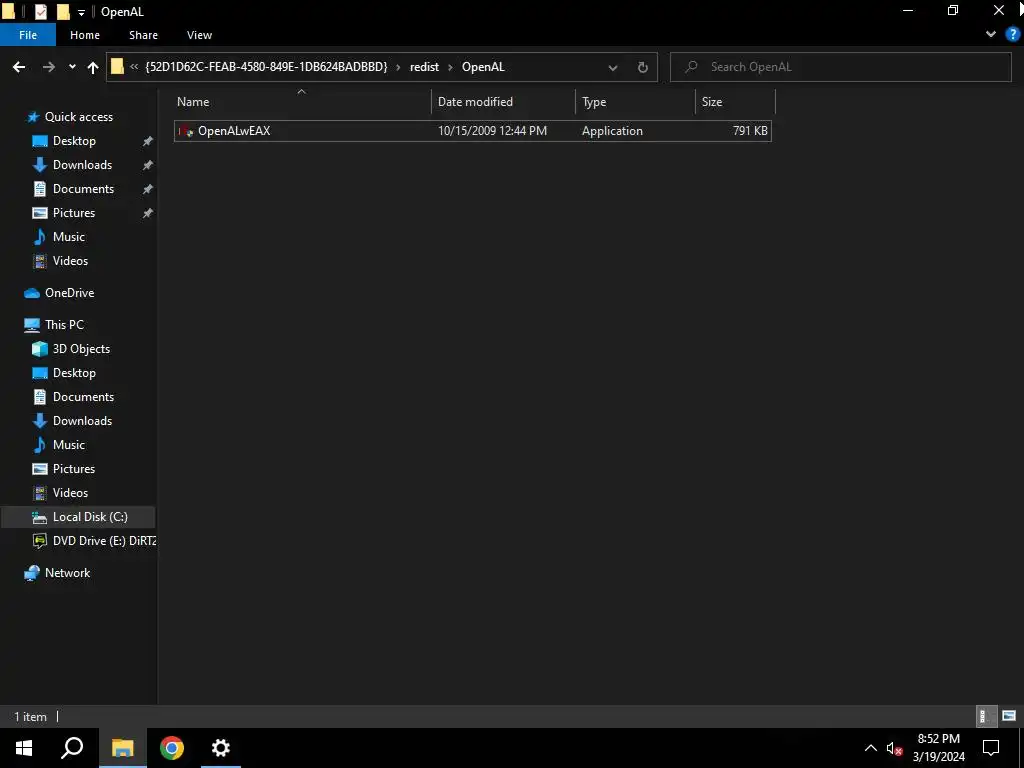The width and height of the screenshot is (1024, 768).
Task: Click the 791 KB size cell
Action: point(750,131)
